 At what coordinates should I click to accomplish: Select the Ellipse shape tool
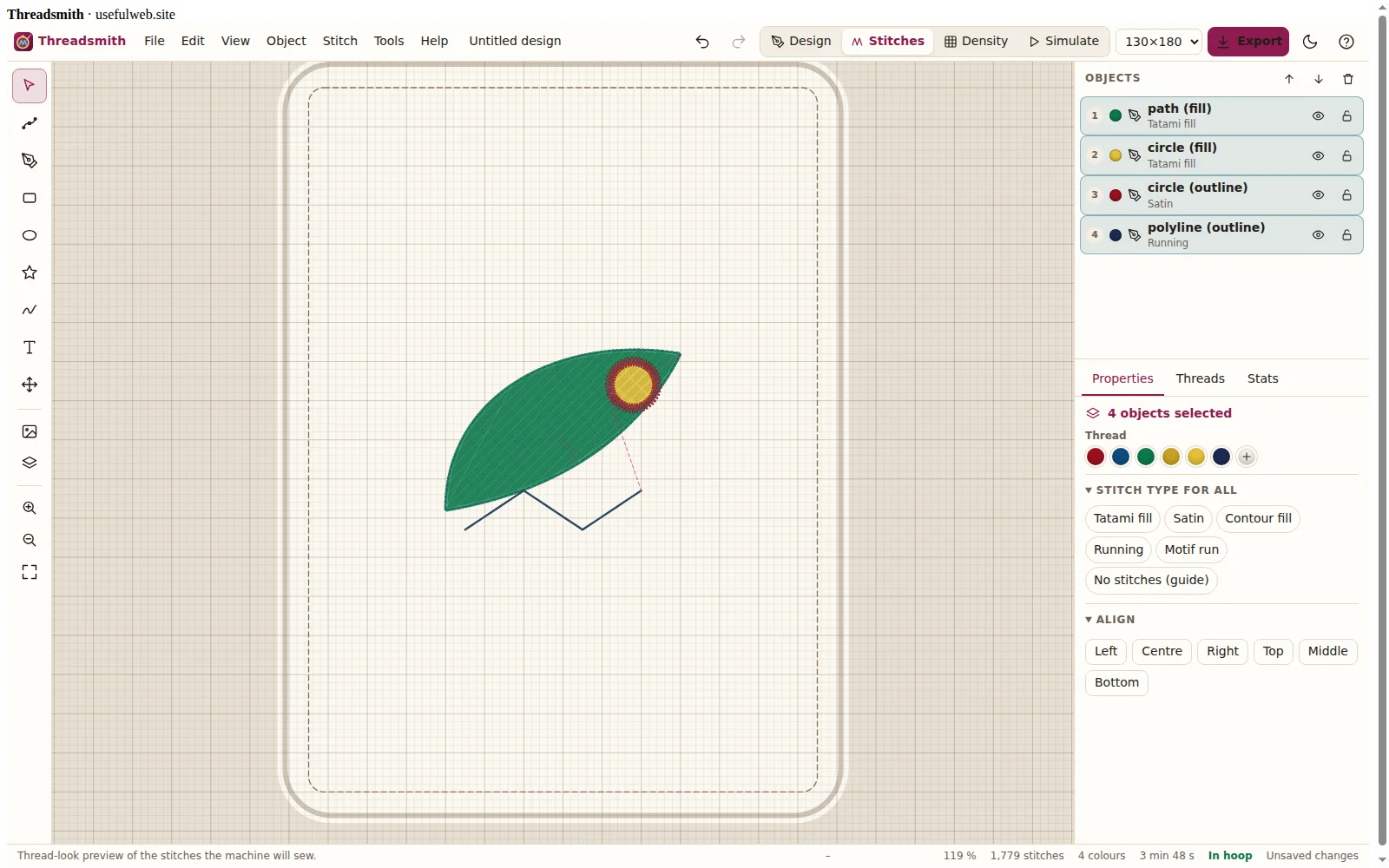30,235
